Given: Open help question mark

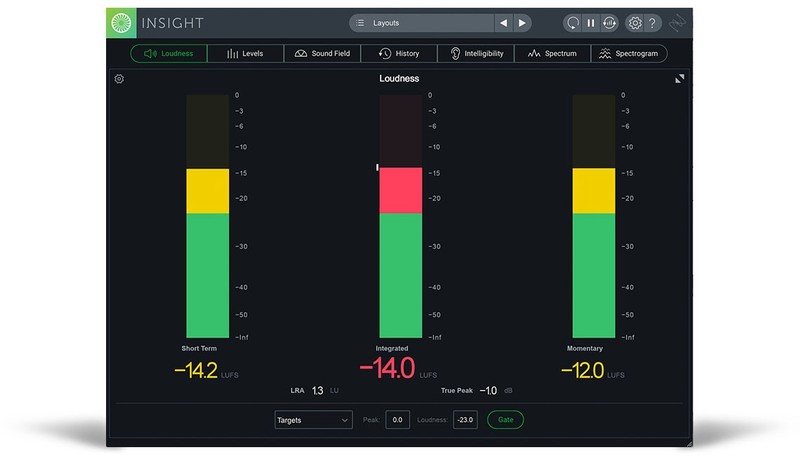Looking at the screenshot, I should tap(652, 23).
